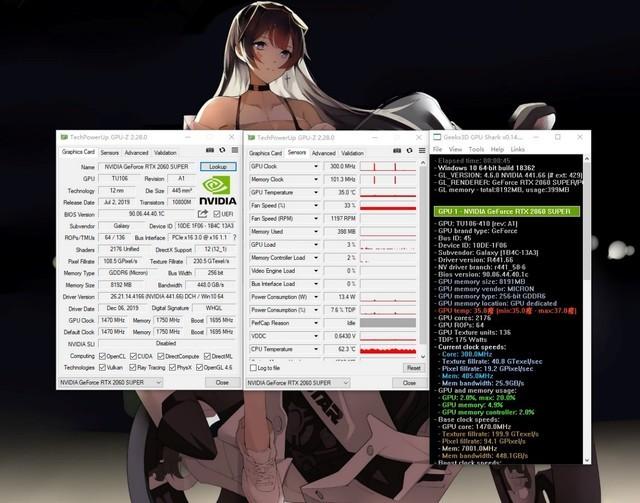Open the Links menu in GPU Shark
This screenshot has height=503, width=640.
tap(517, 149)
